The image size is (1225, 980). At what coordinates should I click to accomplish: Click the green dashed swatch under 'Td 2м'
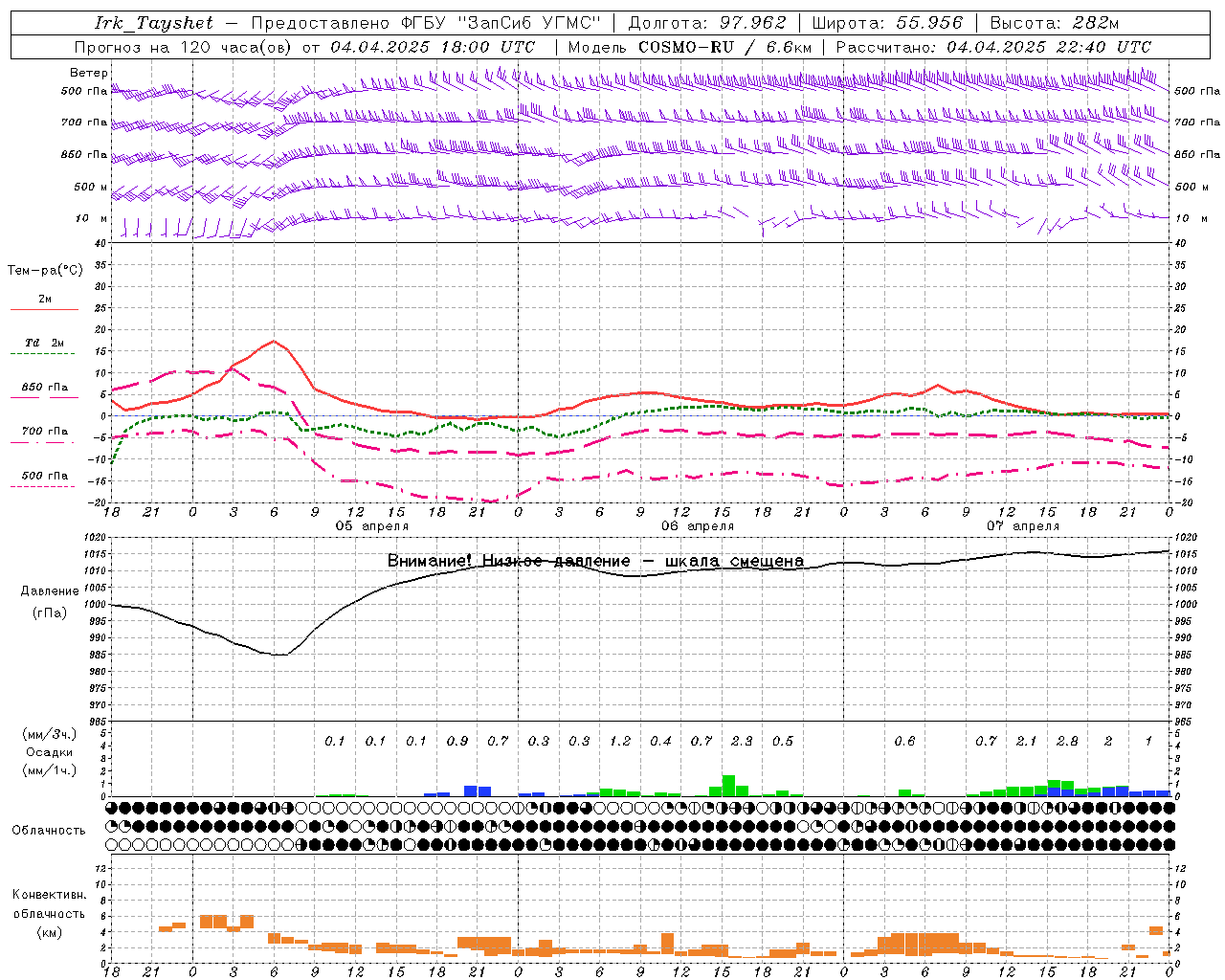44,354
